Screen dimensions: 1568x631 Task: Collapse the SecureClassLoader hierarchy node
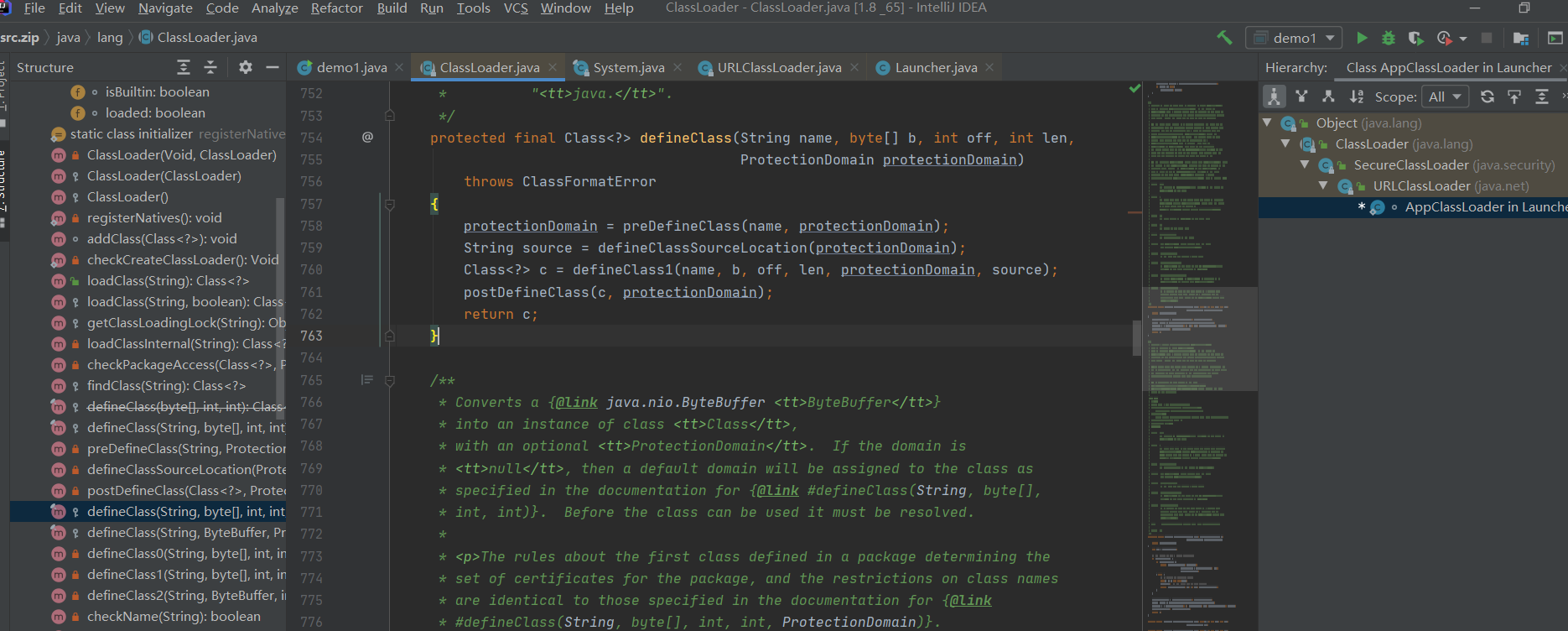pyautogui.click(x=1304, y=164)
